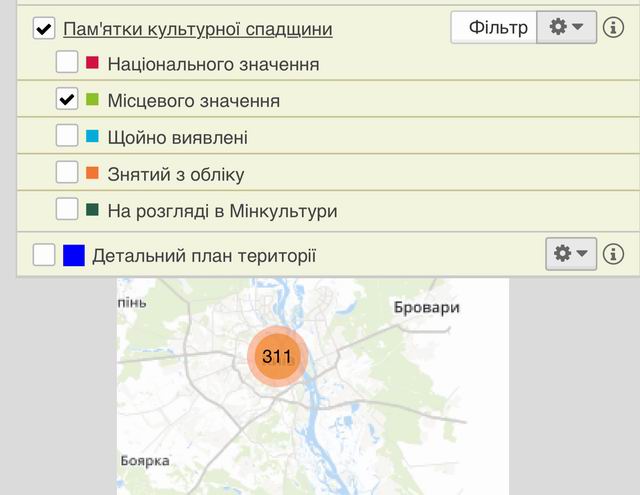Screen dimensions: 640x495
Task: Open gear dropdown next to Фільтр
Action: 567,27
